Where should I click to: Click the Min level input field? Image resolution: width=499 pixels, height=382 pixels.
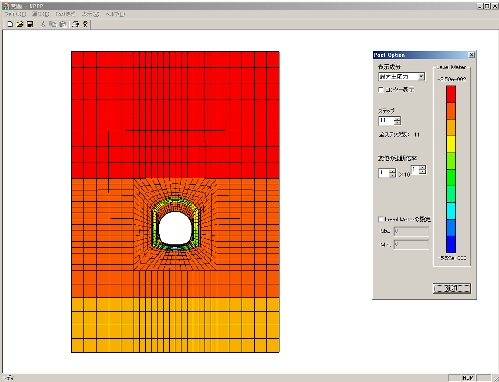tap(411, 245)
